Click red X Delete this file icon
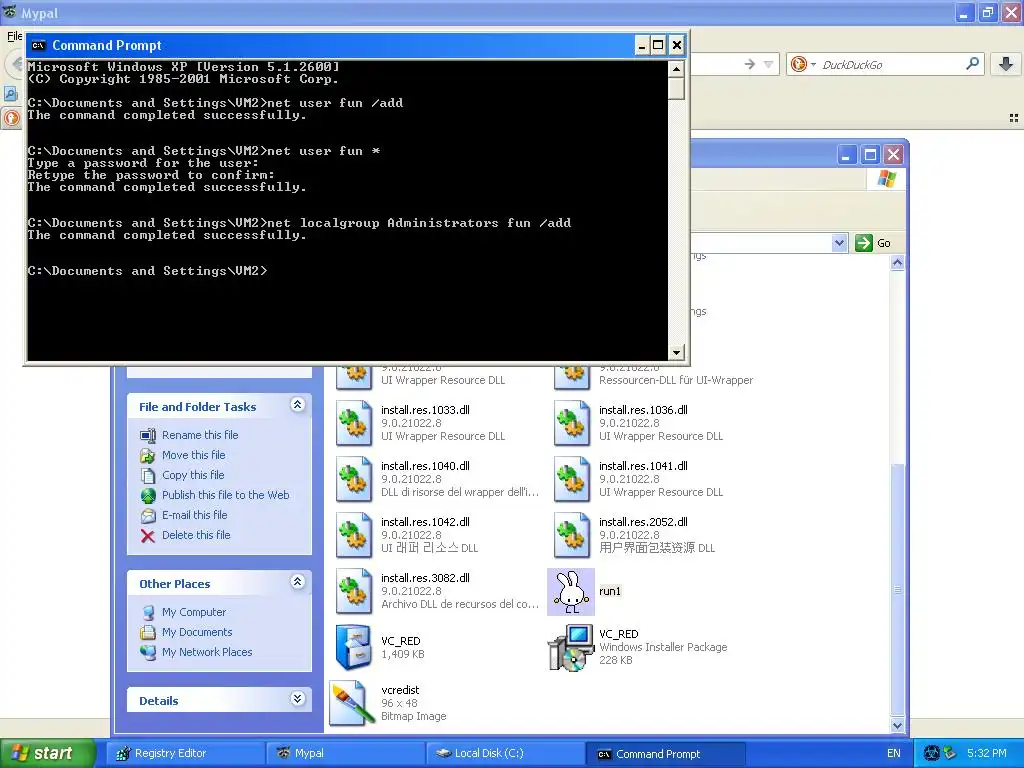 148,536
